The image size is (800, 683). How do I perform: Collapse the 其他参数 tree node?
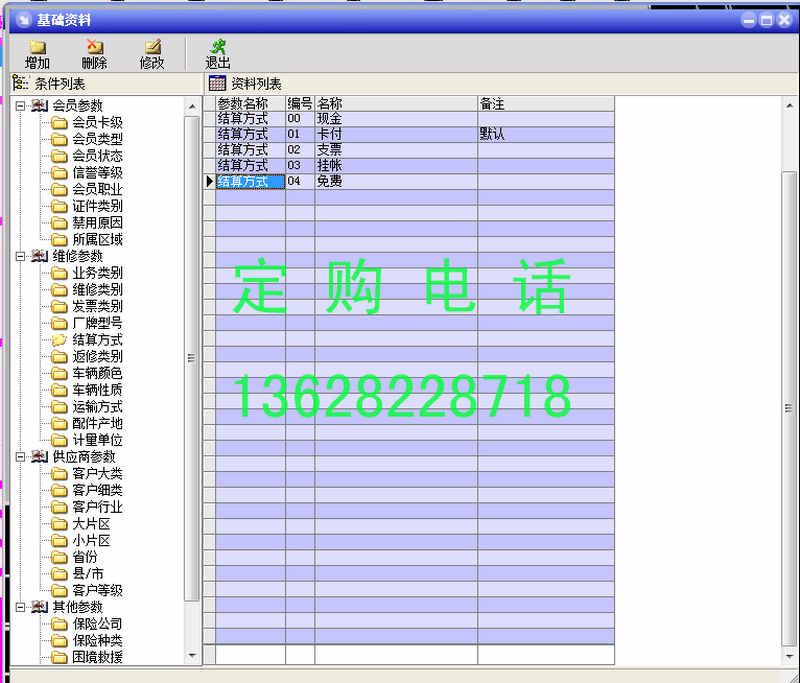tap(20, 607)
